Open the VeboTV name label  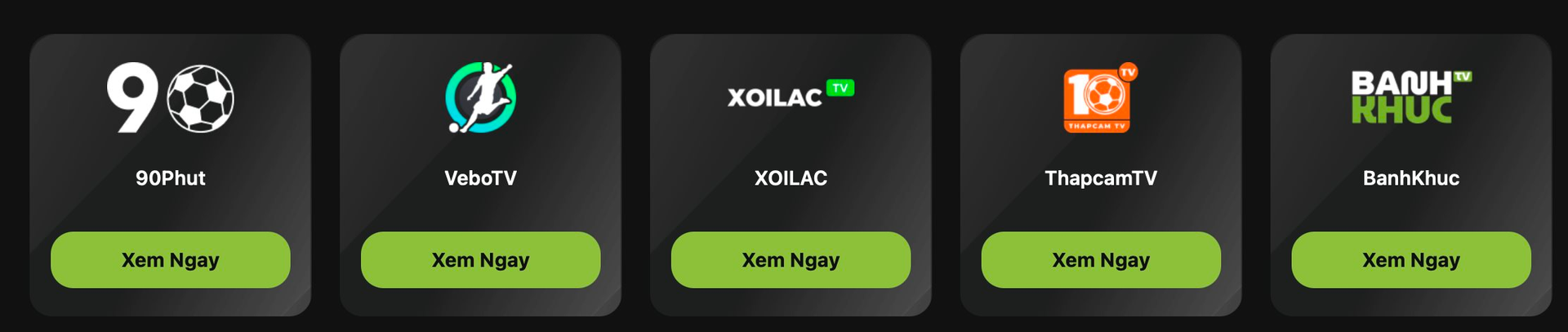point(481,178)
